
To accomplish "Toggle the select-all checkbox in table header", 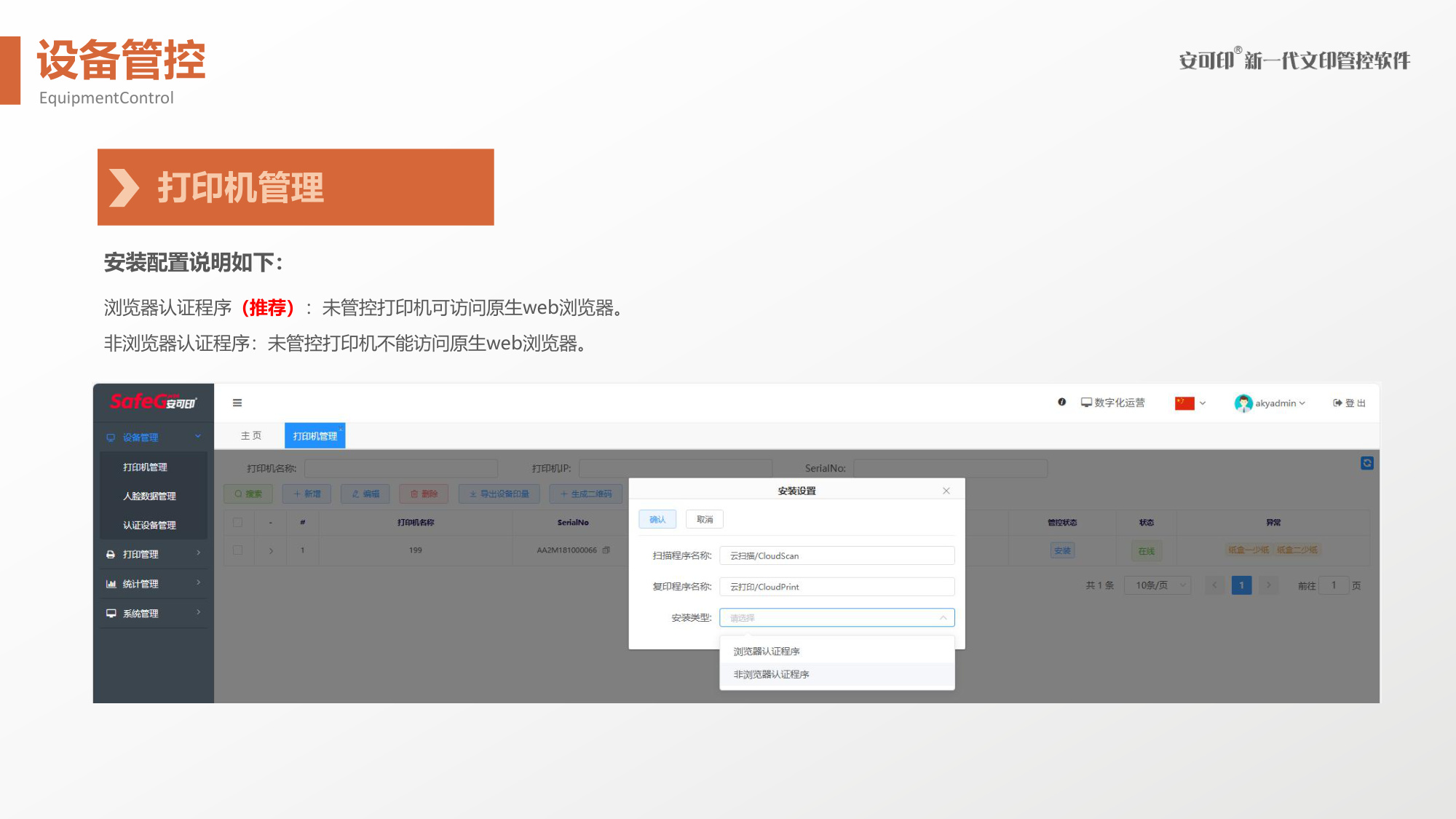I will (x=238, y=522).
